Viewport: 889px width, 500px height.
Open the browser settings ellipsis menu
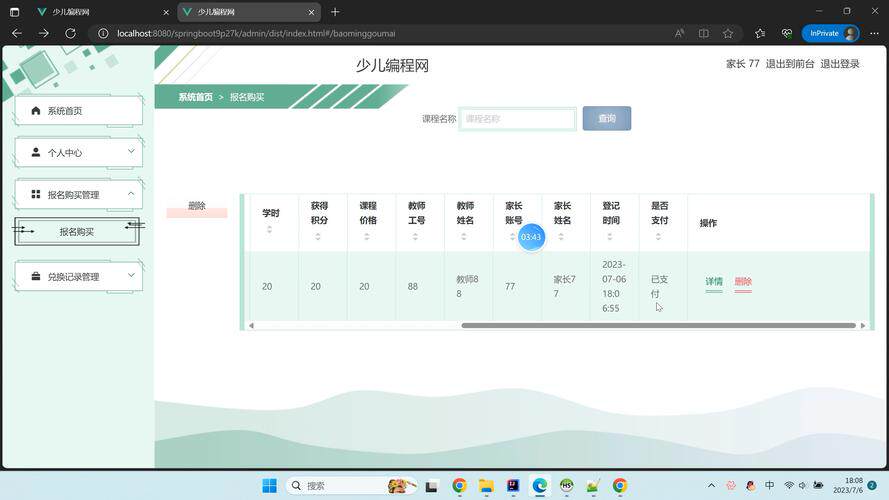point(874,33)
